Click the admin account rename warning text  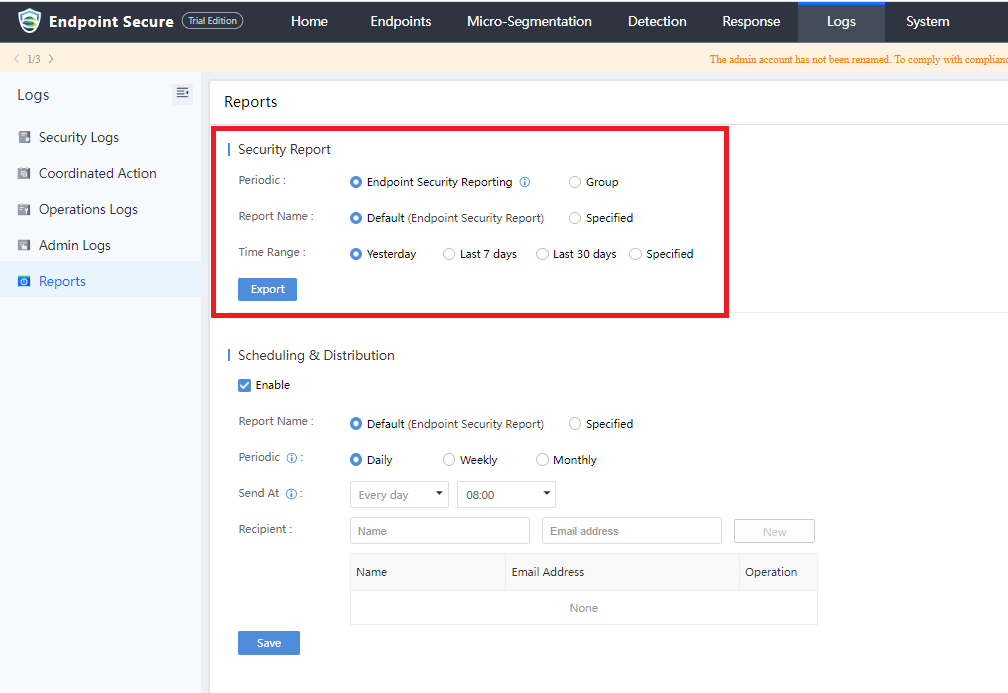858,59
